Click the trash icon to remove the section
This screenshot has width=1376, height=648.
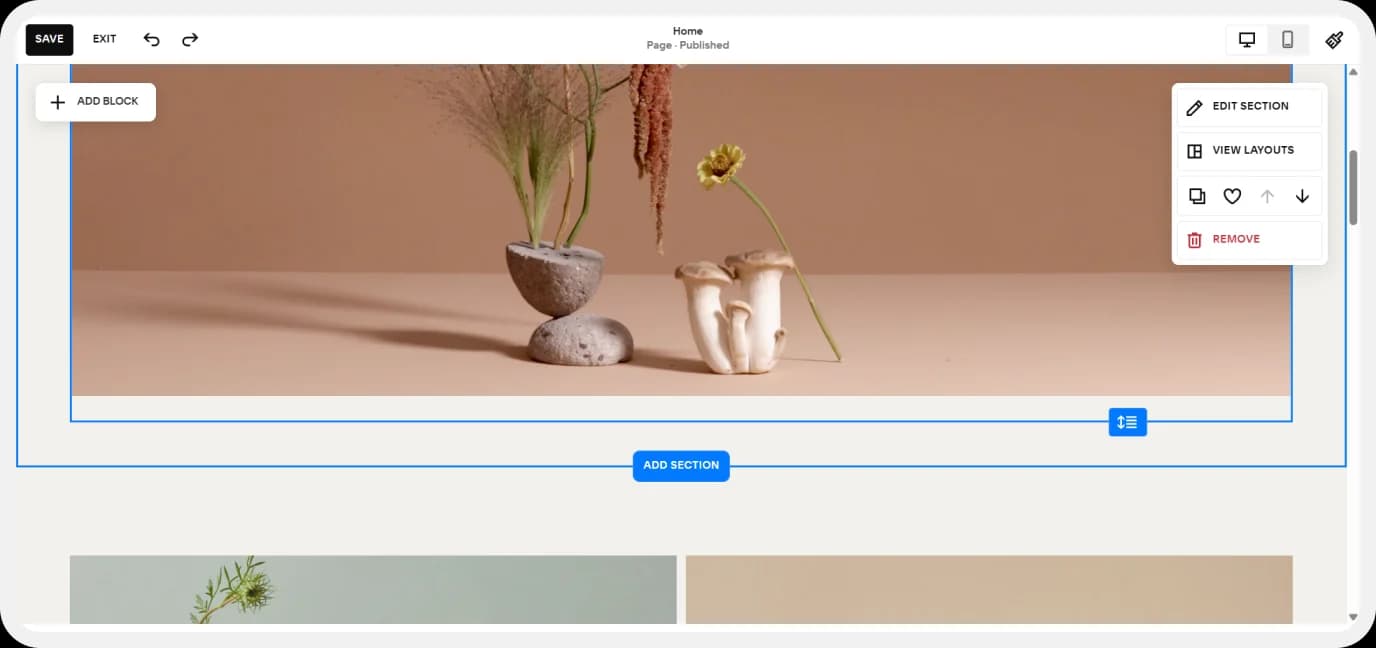point(1194,239)
